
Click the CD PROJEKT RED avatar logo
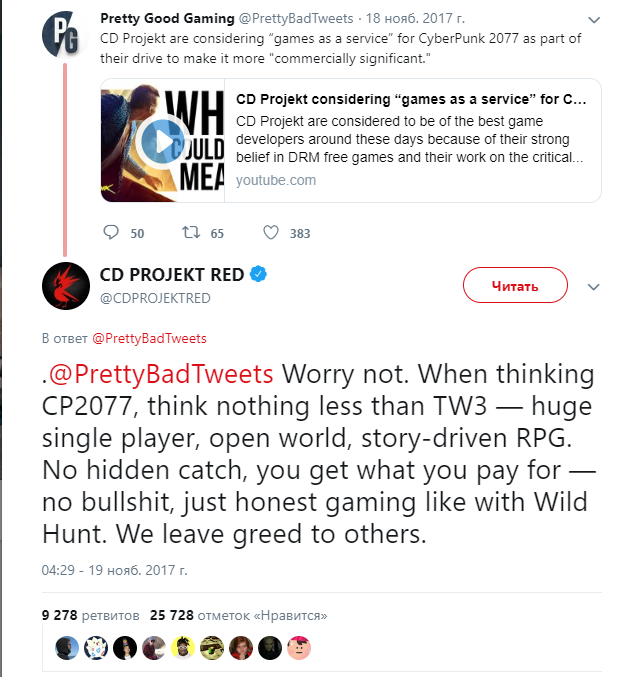coord(66,286)
